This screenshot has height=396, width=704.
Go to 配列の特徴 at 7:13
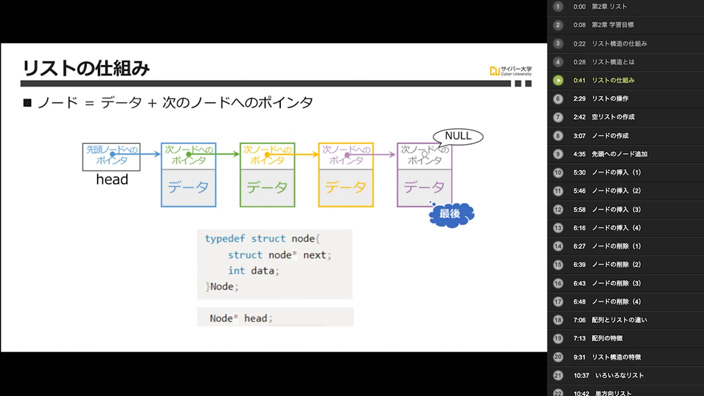625,339
